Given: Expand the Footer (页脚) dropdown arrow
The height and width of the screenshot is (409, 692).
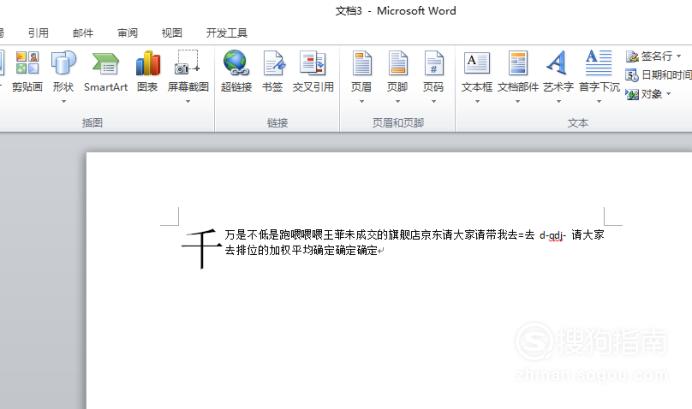Looking at the screenshot, I should (397, 101).
